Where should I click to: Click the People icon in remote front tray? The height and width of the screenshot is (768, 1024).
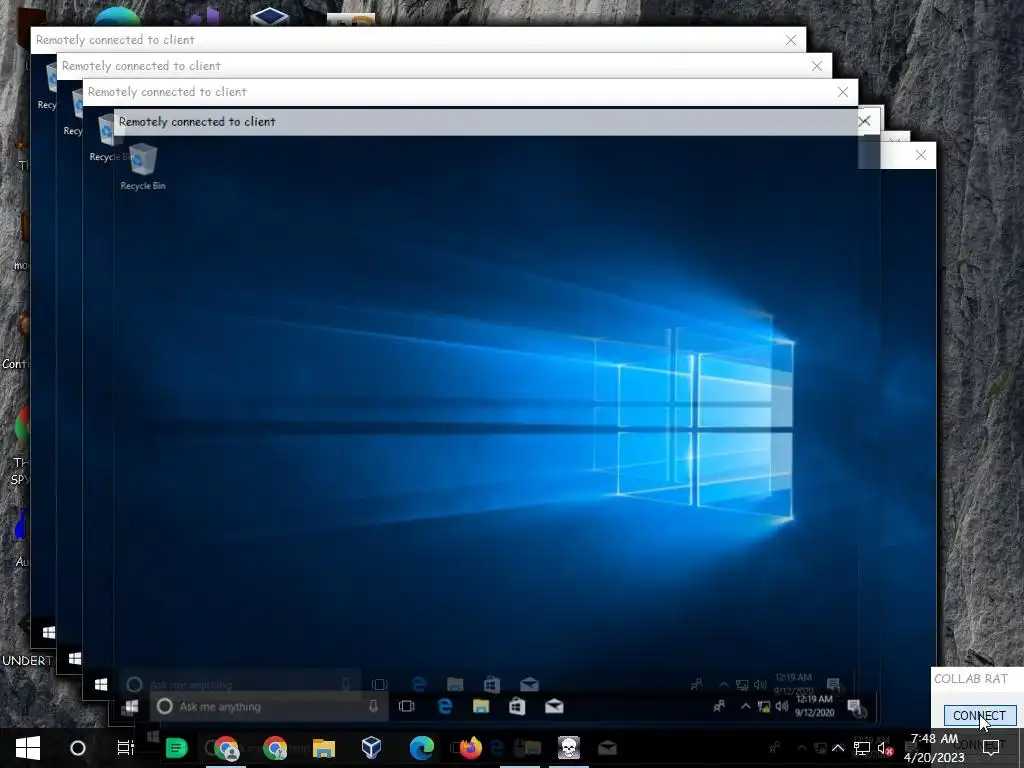pos(718,706)
